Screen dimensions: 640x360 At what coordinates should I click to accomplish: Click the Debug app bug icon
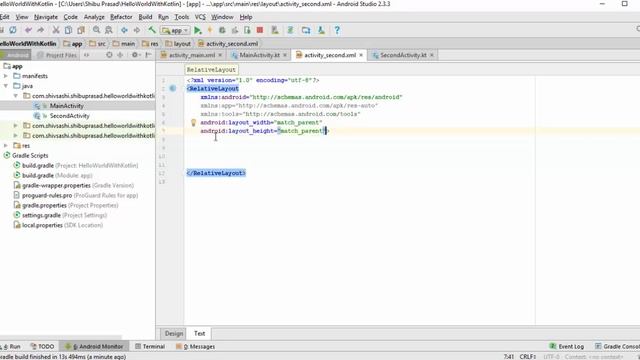click(222, 30)
